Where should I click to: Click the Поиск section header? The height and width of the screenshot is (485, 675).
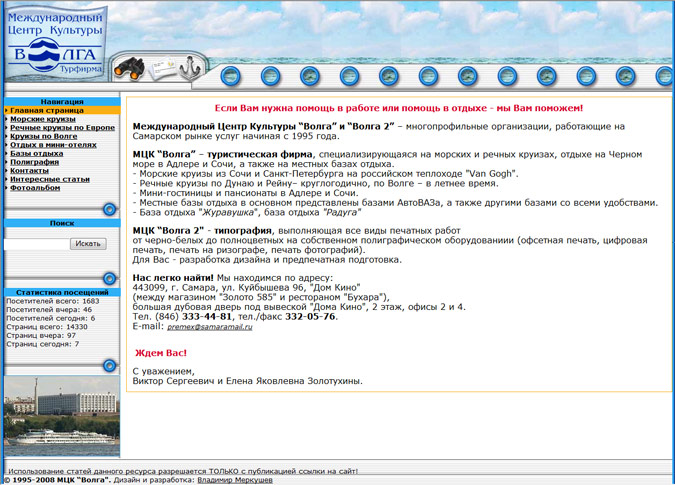(x=62, y=223)
